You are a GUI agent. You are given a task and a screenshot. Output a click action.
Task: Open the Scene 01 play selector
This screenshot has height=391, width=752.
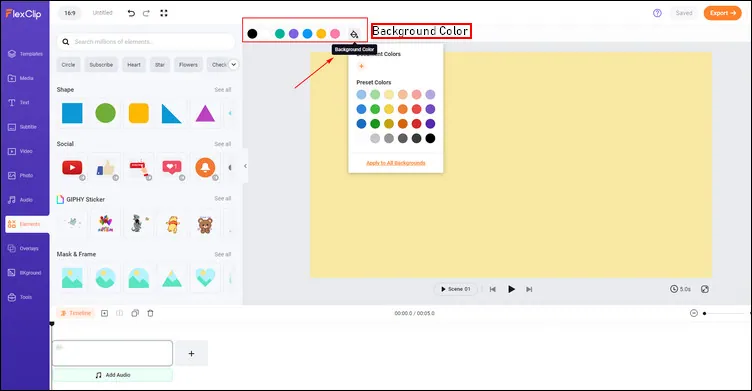click(456, 289)
